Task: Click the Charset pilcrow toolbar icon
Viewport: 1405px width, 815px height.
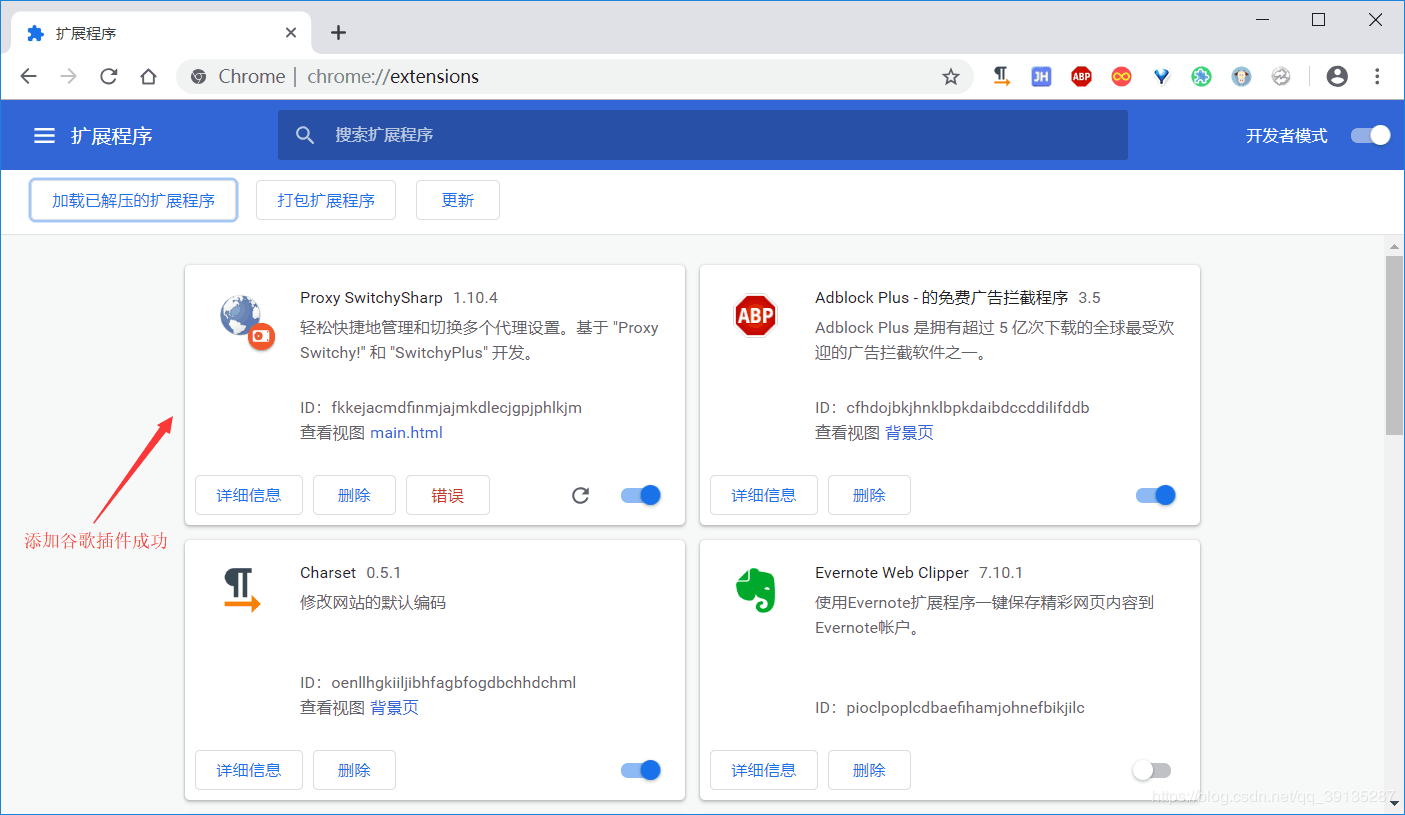Action: (1001, 76)
